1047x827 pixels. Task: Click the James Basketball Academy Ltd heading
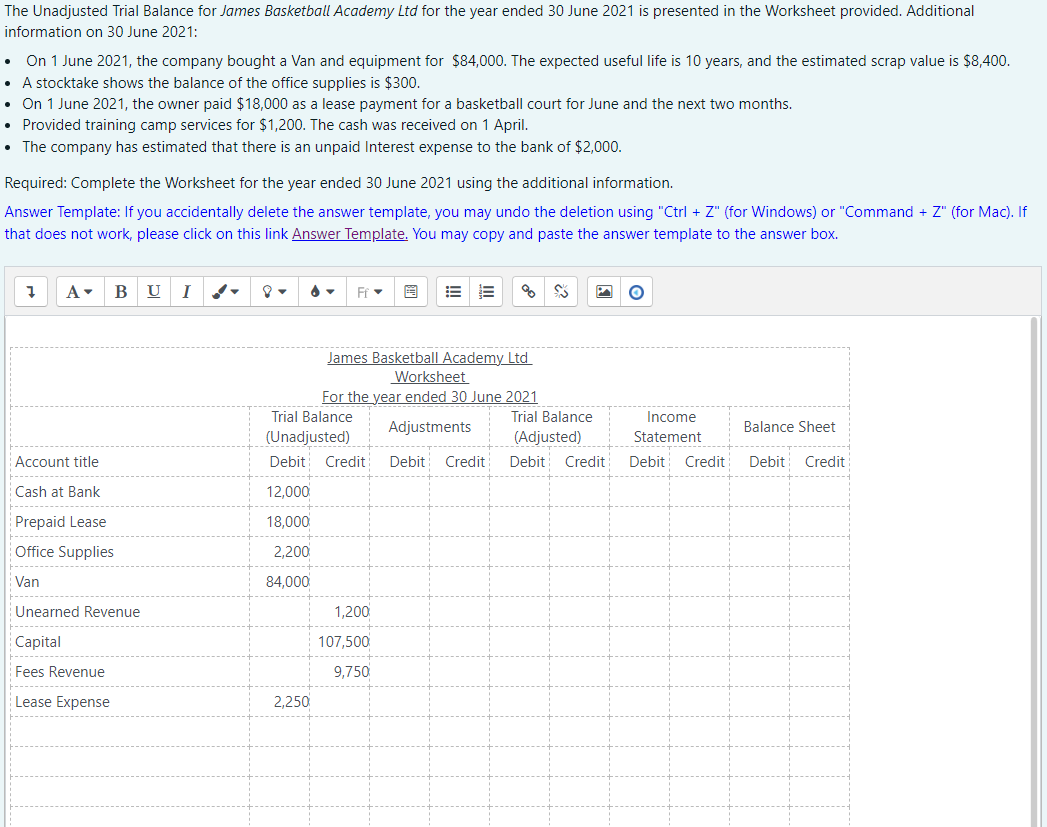429,358
